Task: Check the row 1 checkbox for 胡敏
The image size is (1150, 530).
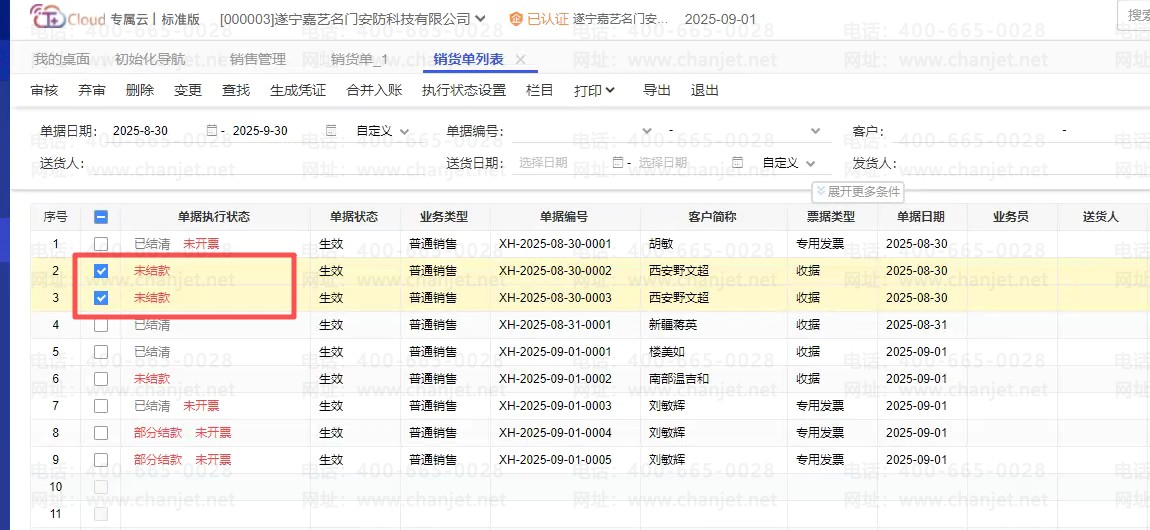Action: coord(101,243)
